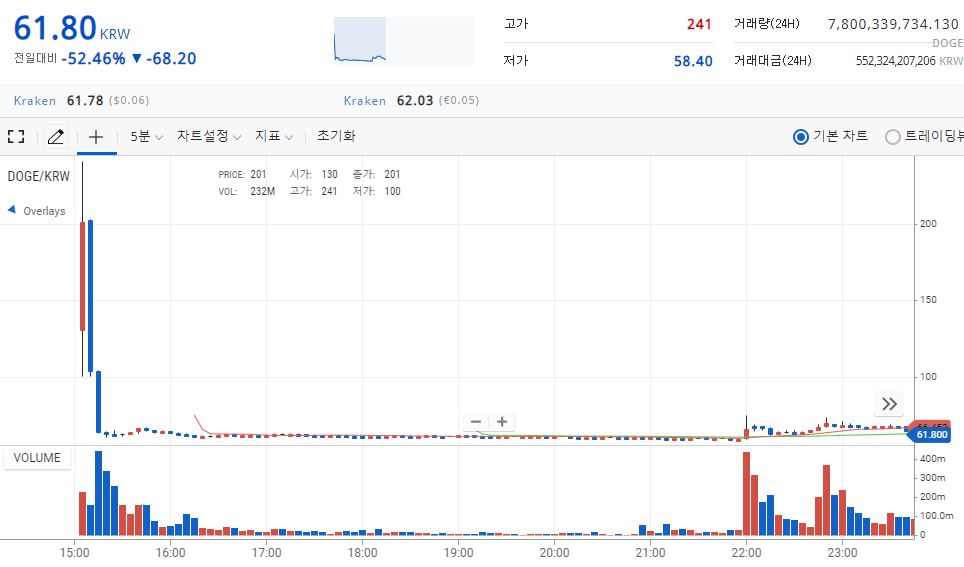Jump to latest candles double-arrow
The image size is (964, 567).
click(889, 404)
